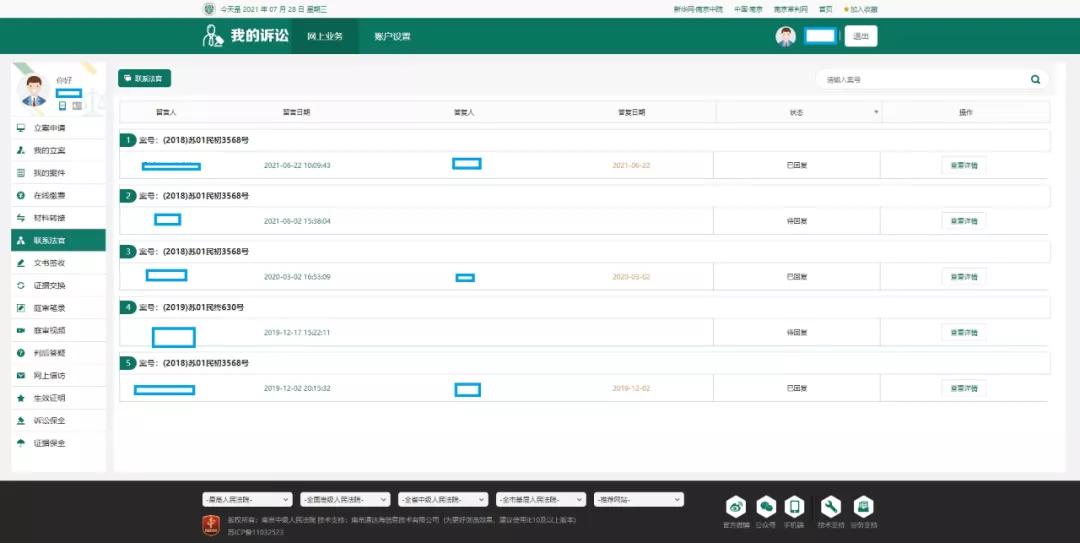View details for message dated 2020-03-02 16:53:09

click(x=964, y=277)
